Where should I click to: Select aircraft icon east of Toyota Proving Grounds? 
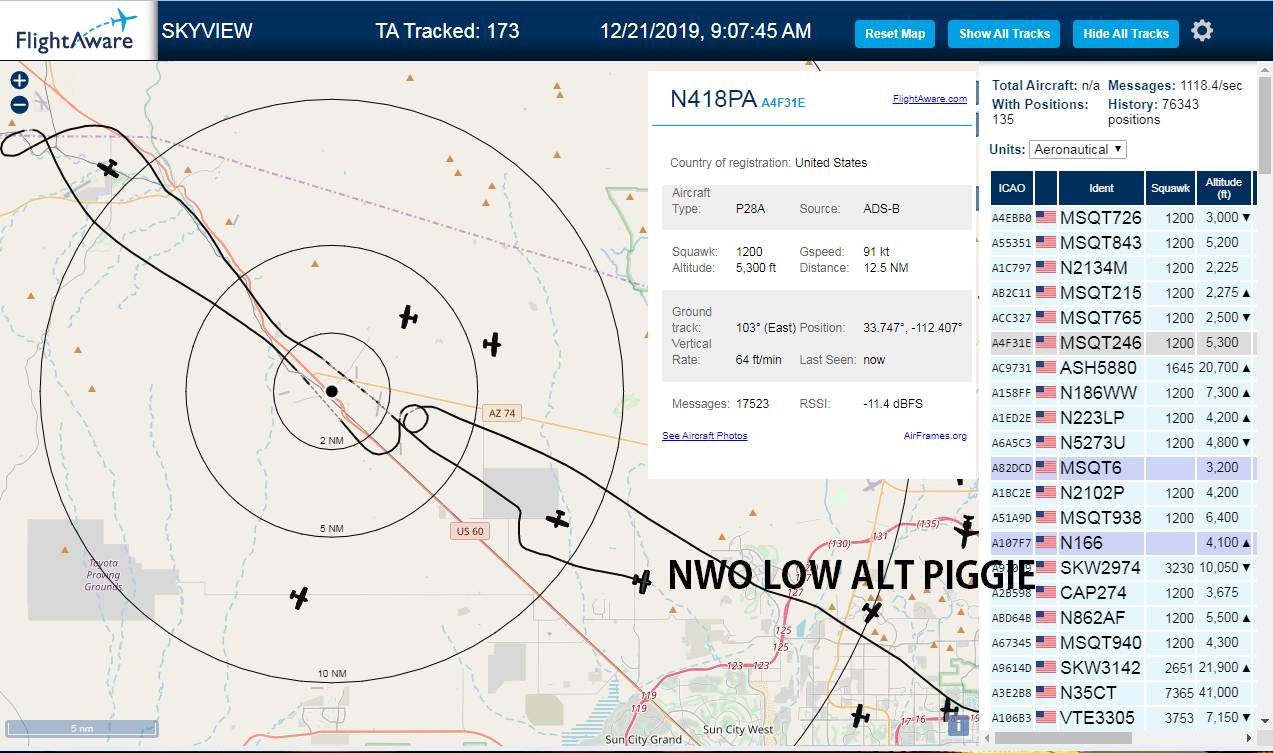click(x=298, y=598)
